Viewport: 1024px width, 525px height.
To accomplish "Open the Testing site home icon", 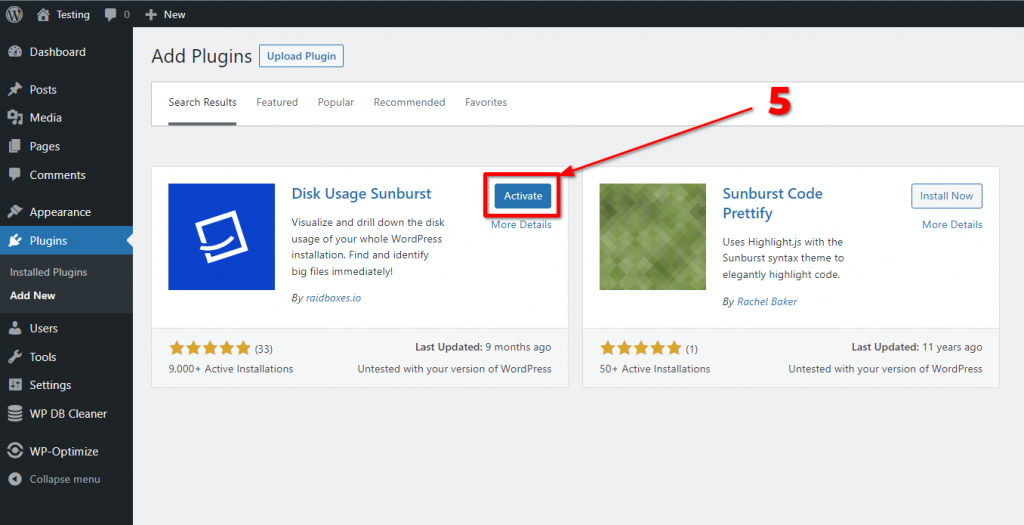I will click(43, 14).
